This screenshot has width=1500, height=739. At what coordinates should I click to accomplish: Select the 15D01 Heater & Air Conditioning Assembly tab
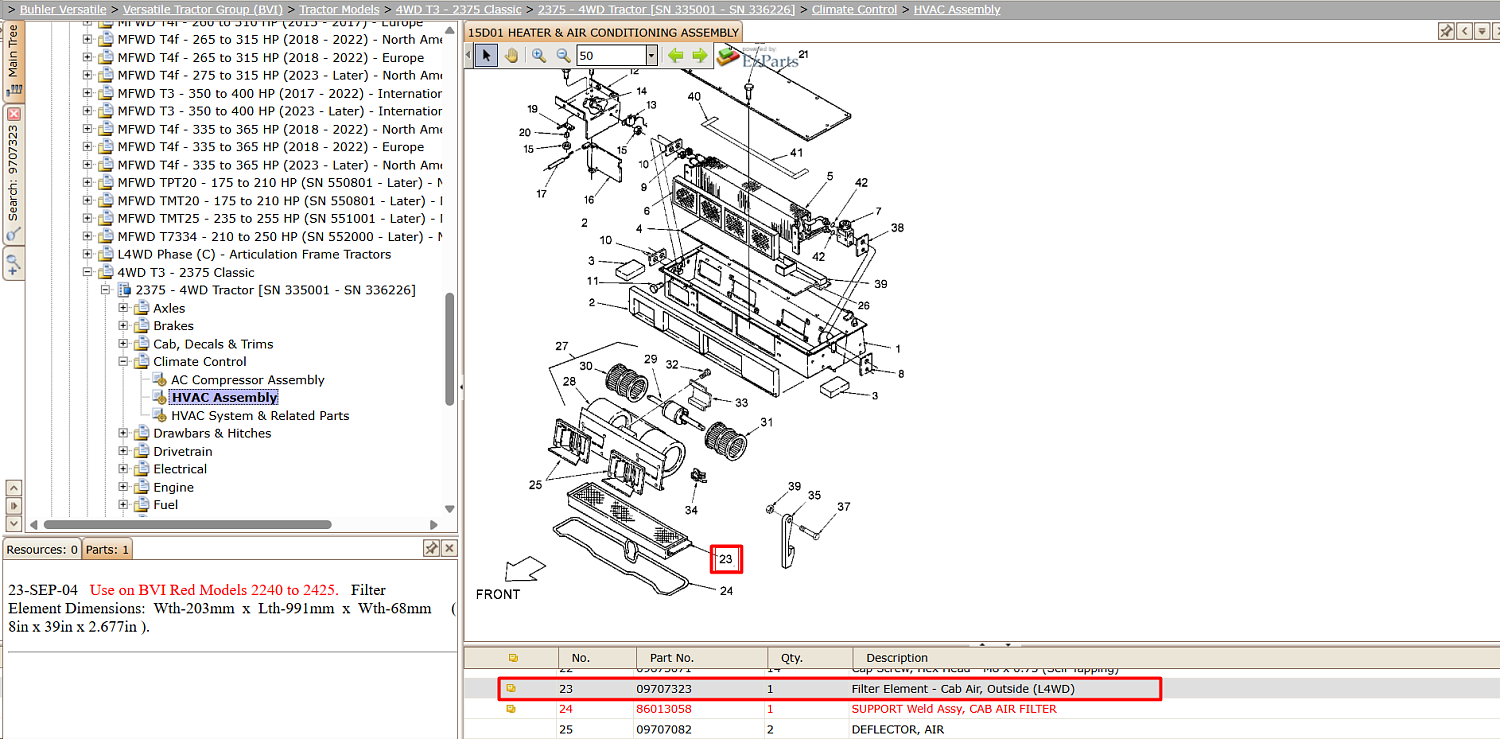click(x=603, y=33)
